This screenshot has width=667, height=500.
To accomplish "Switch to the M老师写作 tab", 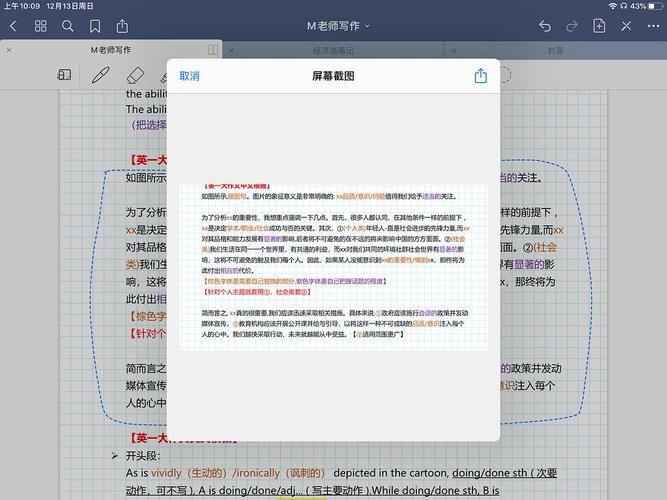I will click(111, 50).
